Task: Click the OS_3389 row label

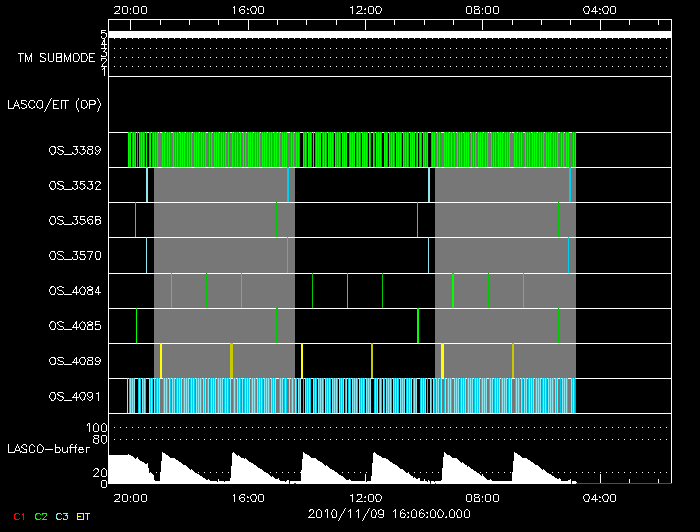Action: tap(75, 150)
